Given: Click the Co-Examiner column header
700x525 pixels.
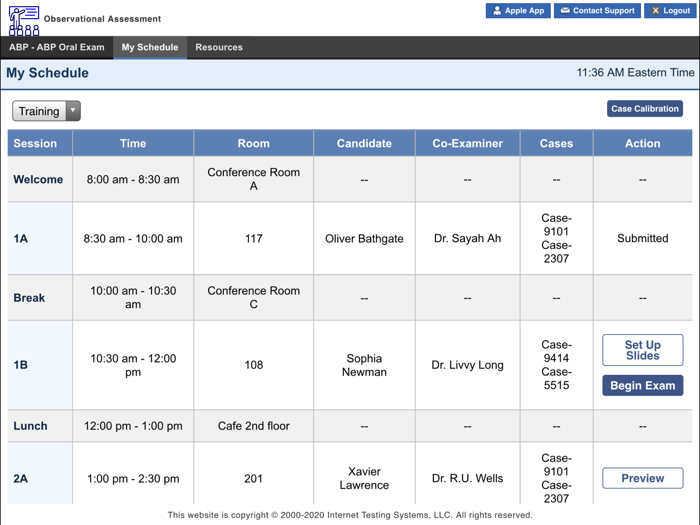Looking at the screenshot, I should (467, 143).
